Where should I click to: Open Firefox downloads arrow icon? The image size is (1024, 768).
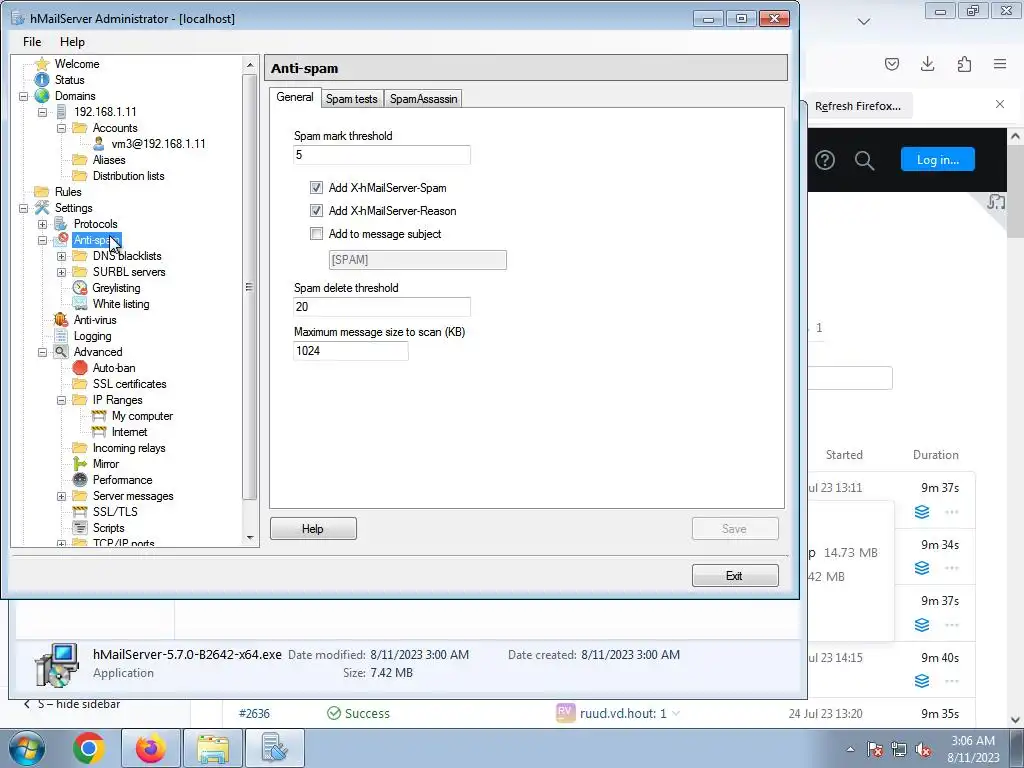[927, 63]
